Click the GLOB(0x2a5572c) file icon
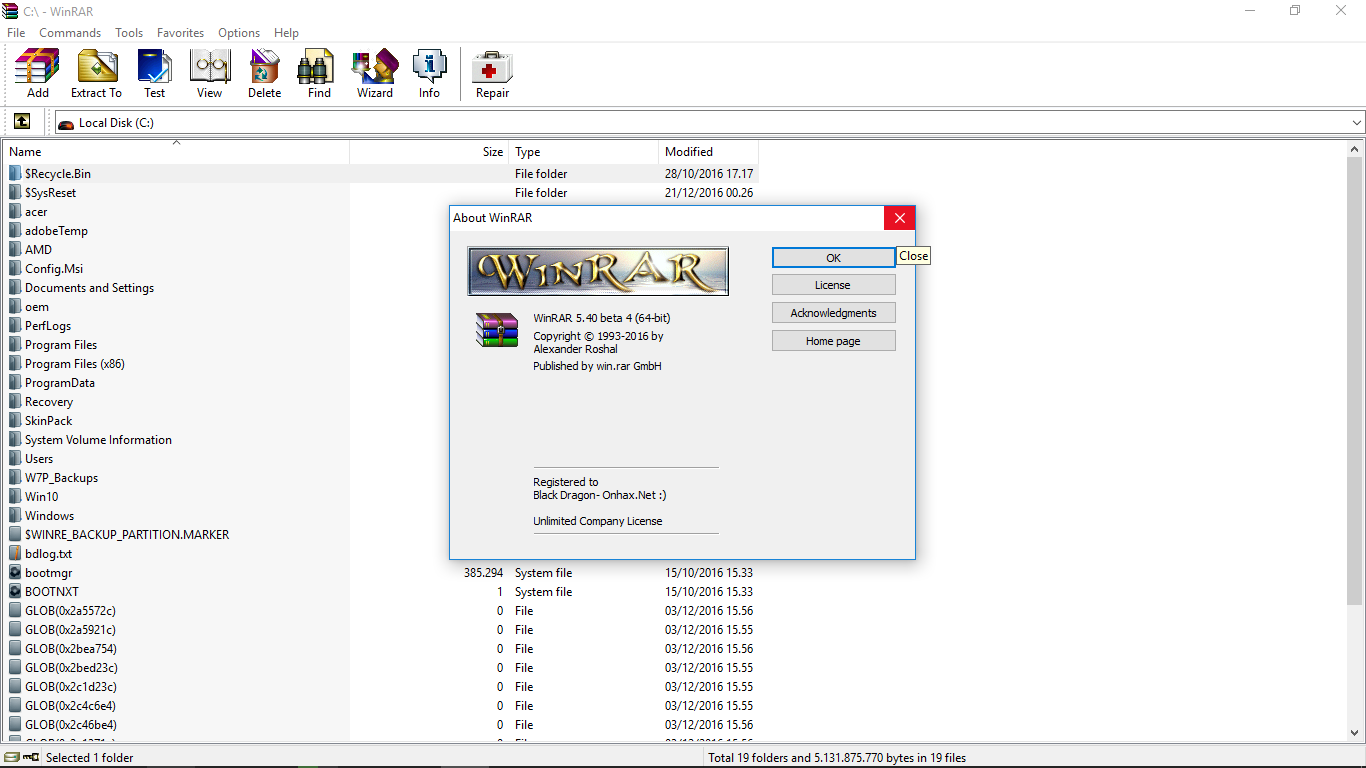The width and height of the screenshot is (1366, 768). (x=15, y=610)
